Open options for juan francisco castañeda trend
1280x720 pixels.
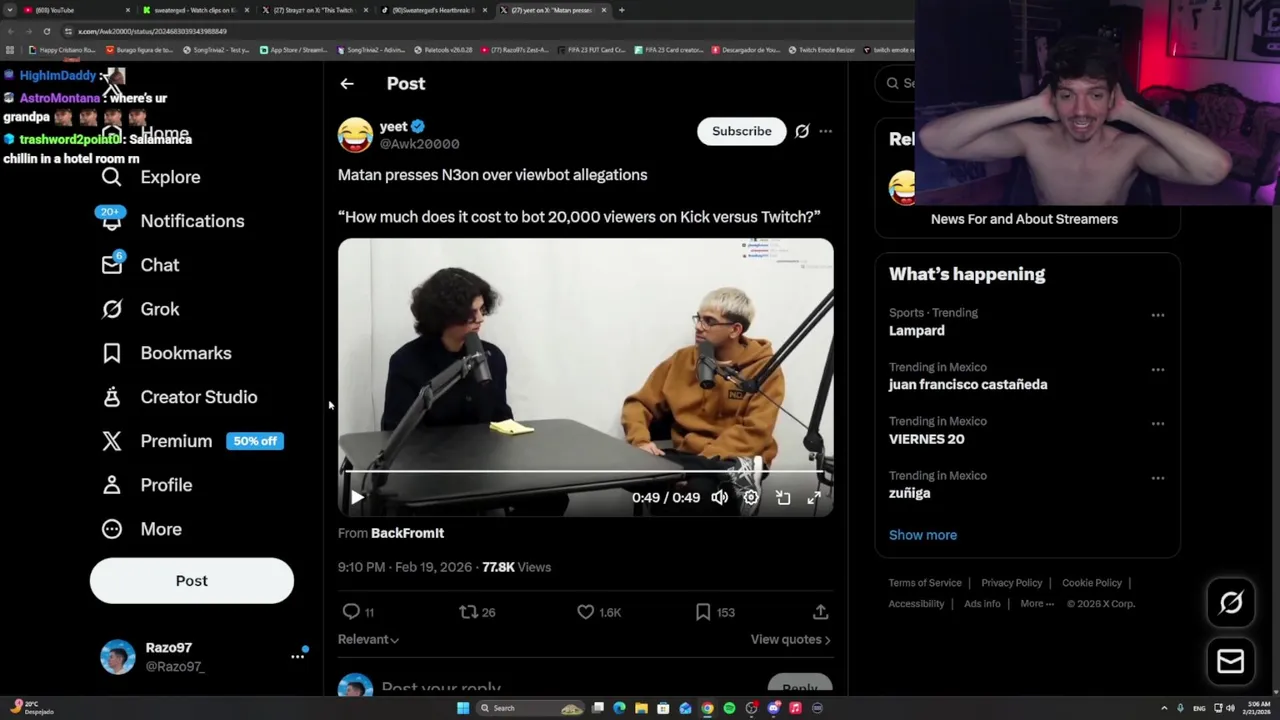pos(1157,370)
